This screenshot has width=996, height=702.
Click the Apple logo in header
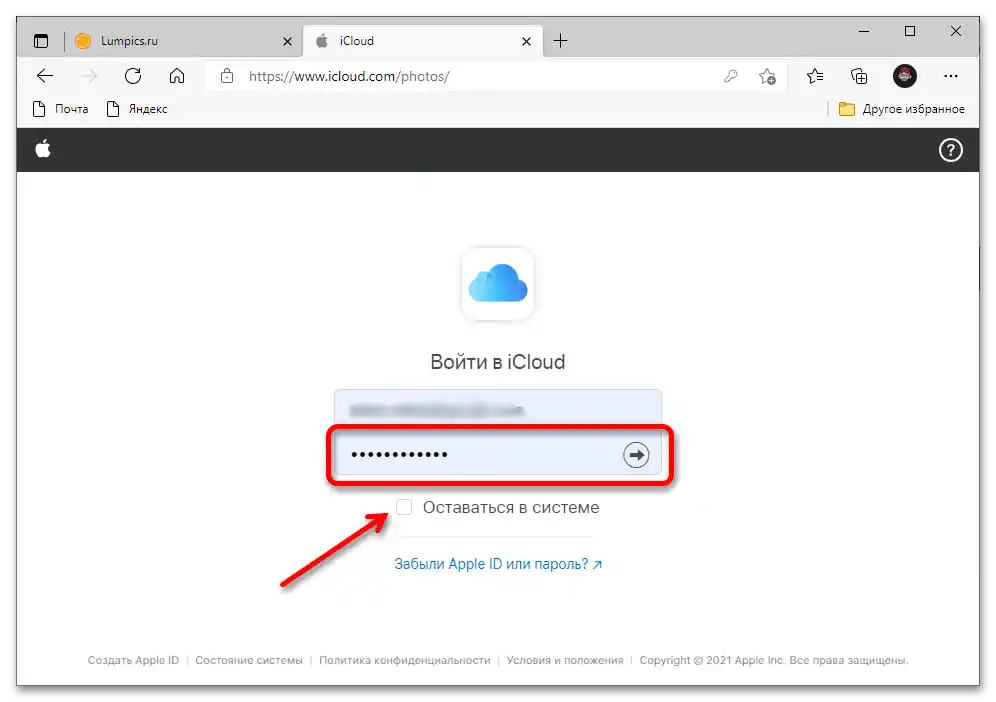tap(43, 149)
